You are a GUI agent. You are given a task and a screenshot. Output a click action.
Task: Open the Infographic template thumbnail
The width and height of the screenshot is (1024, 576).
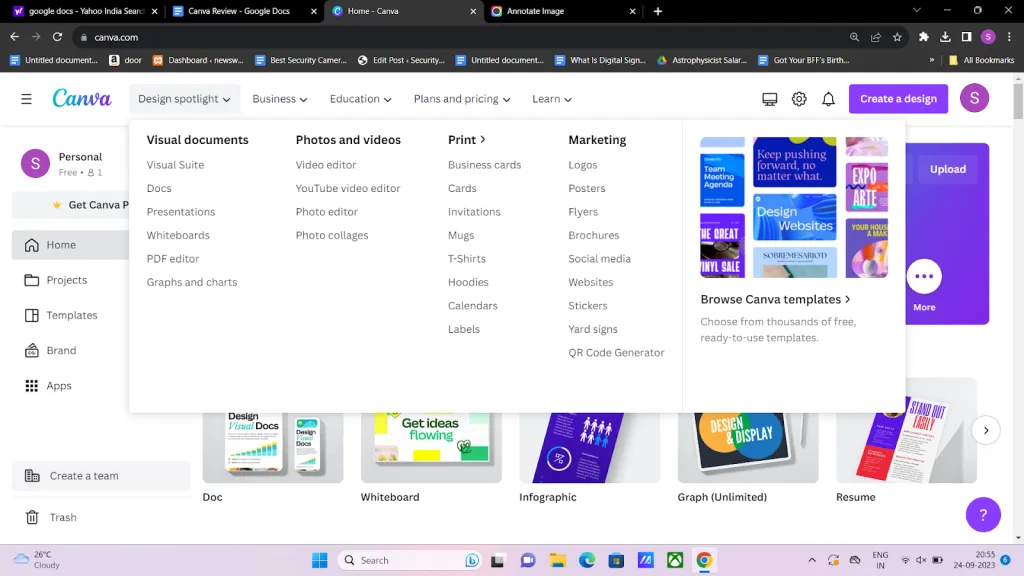point(589,445)
